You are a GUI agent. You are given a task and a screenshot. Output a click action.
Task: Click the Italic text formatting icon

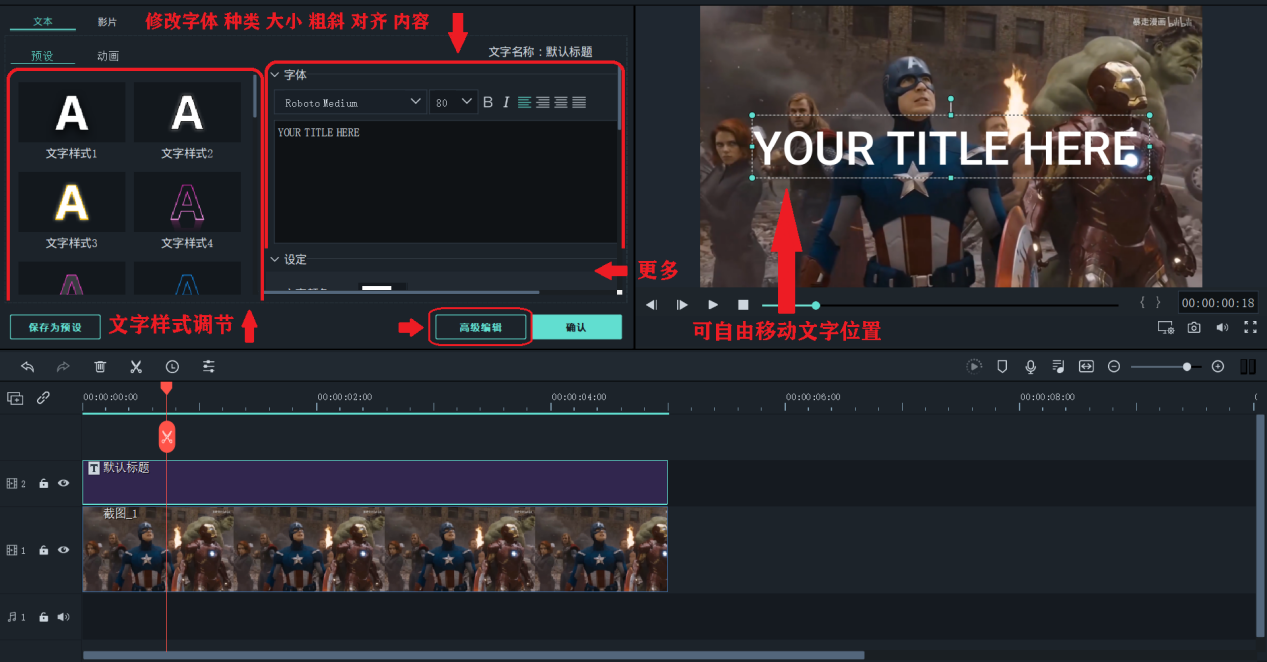pos(506,102)
